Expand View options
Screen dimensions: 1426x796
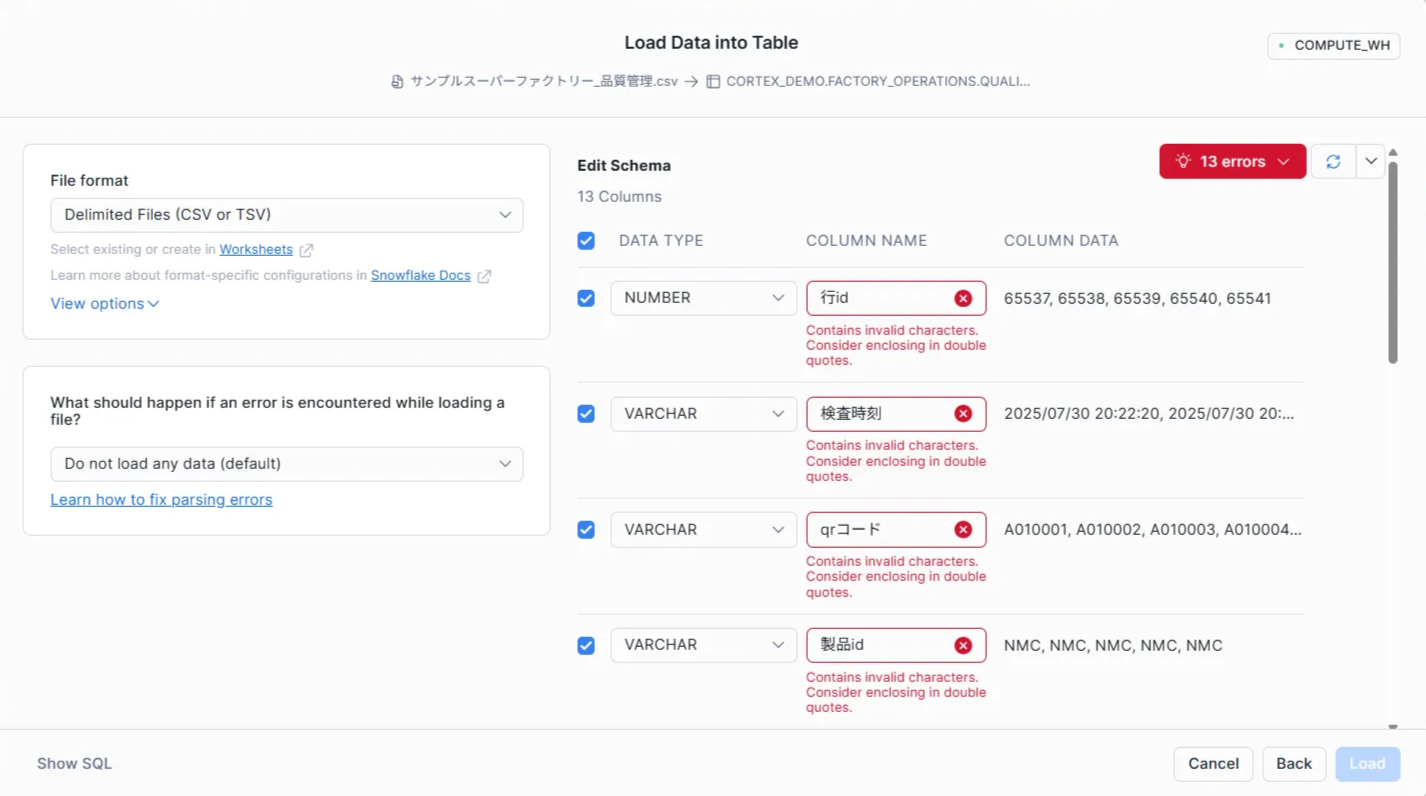pyautogui.click(x=104, y=304)
